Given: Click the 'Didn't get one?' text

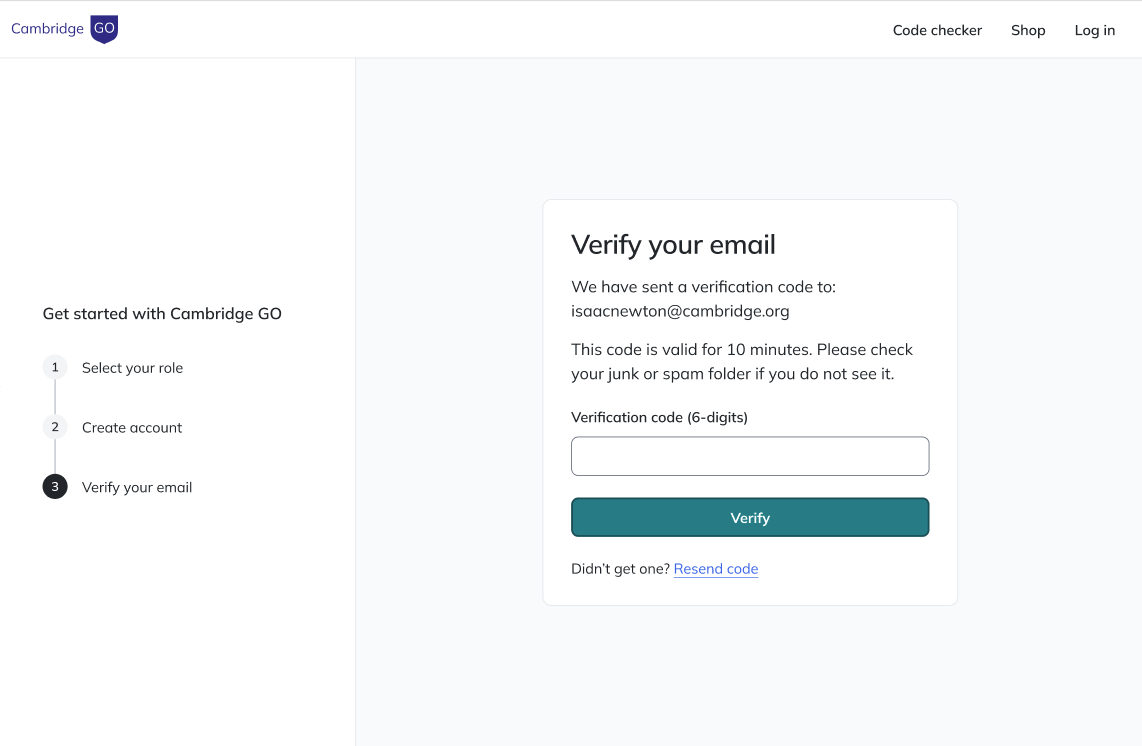Looking at the screenshot, I should (620, 569).
